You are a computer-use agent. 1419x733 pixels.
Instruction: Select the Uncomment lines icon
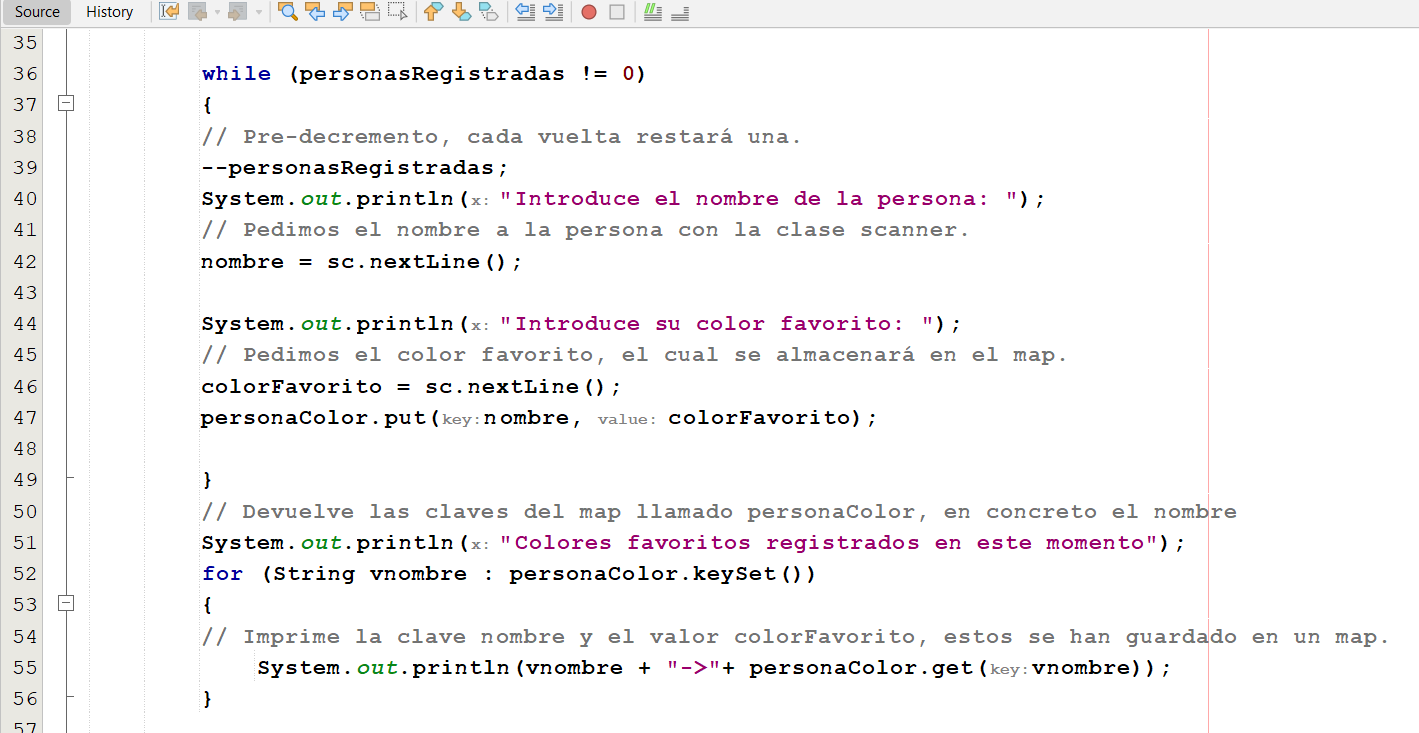click(680, 12)
